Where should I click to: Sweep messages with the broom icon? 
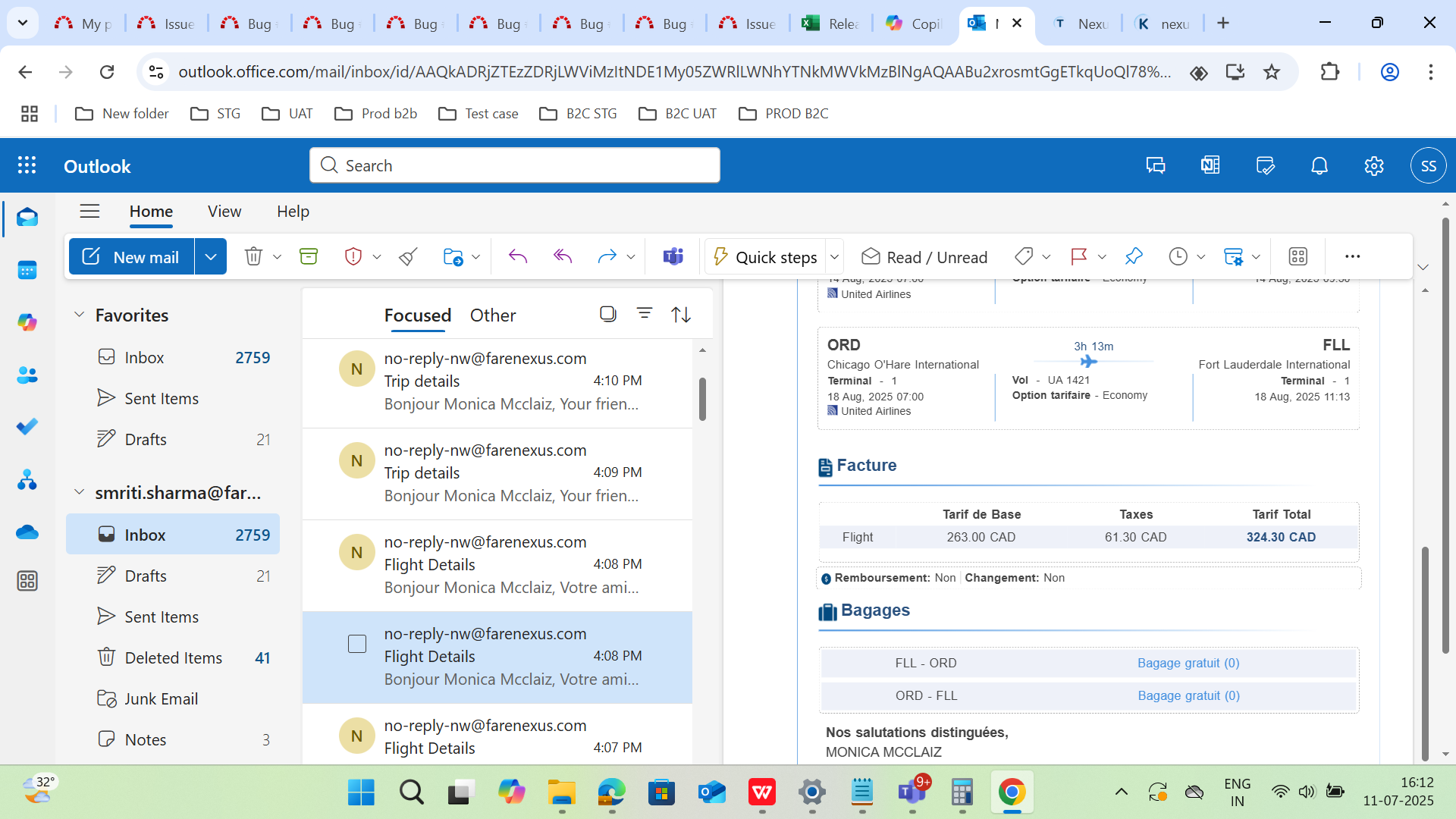408,256
